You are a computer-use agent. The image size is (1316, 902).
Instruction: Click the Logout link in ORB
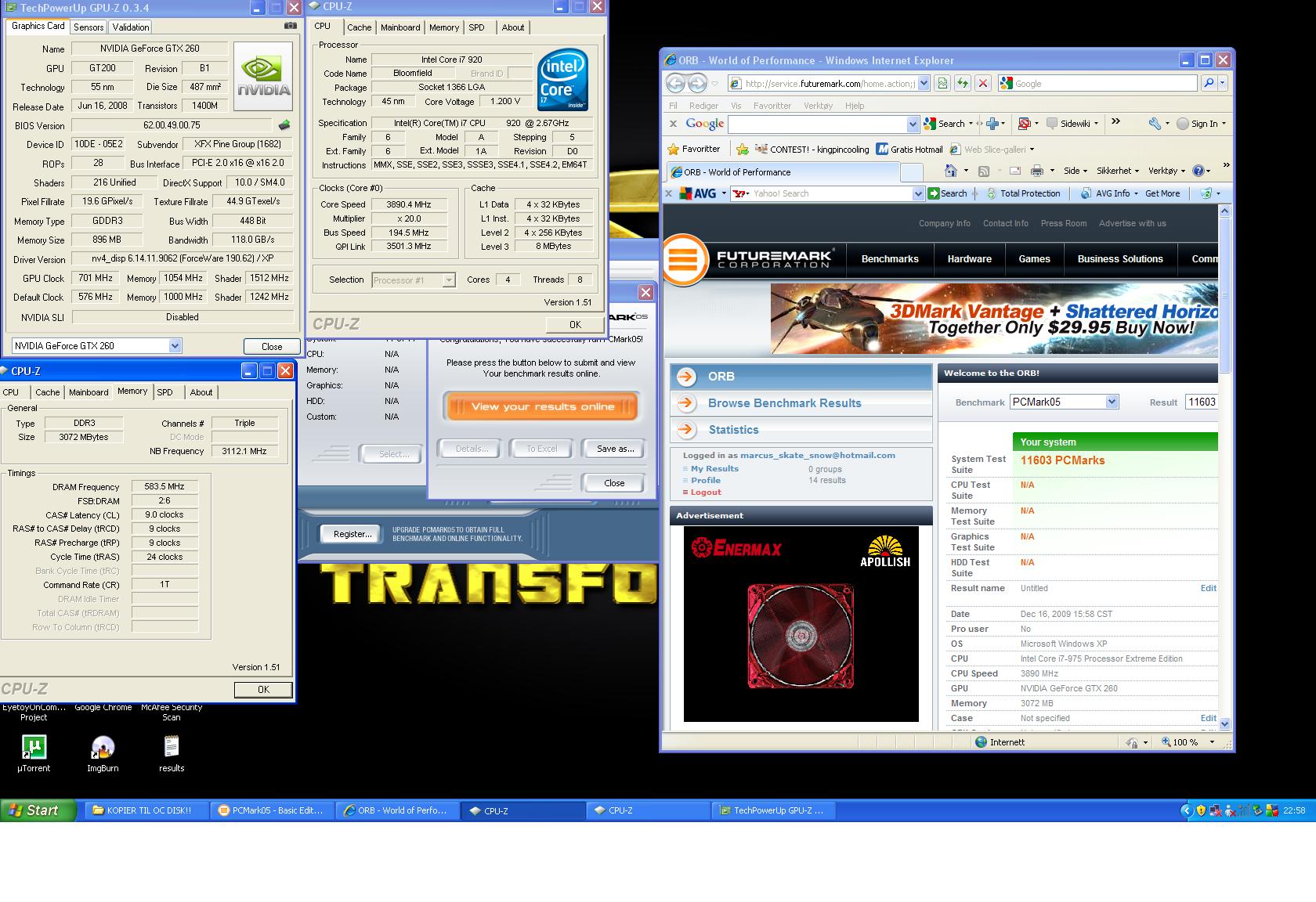pyautogui.click(x=706, y=492)
